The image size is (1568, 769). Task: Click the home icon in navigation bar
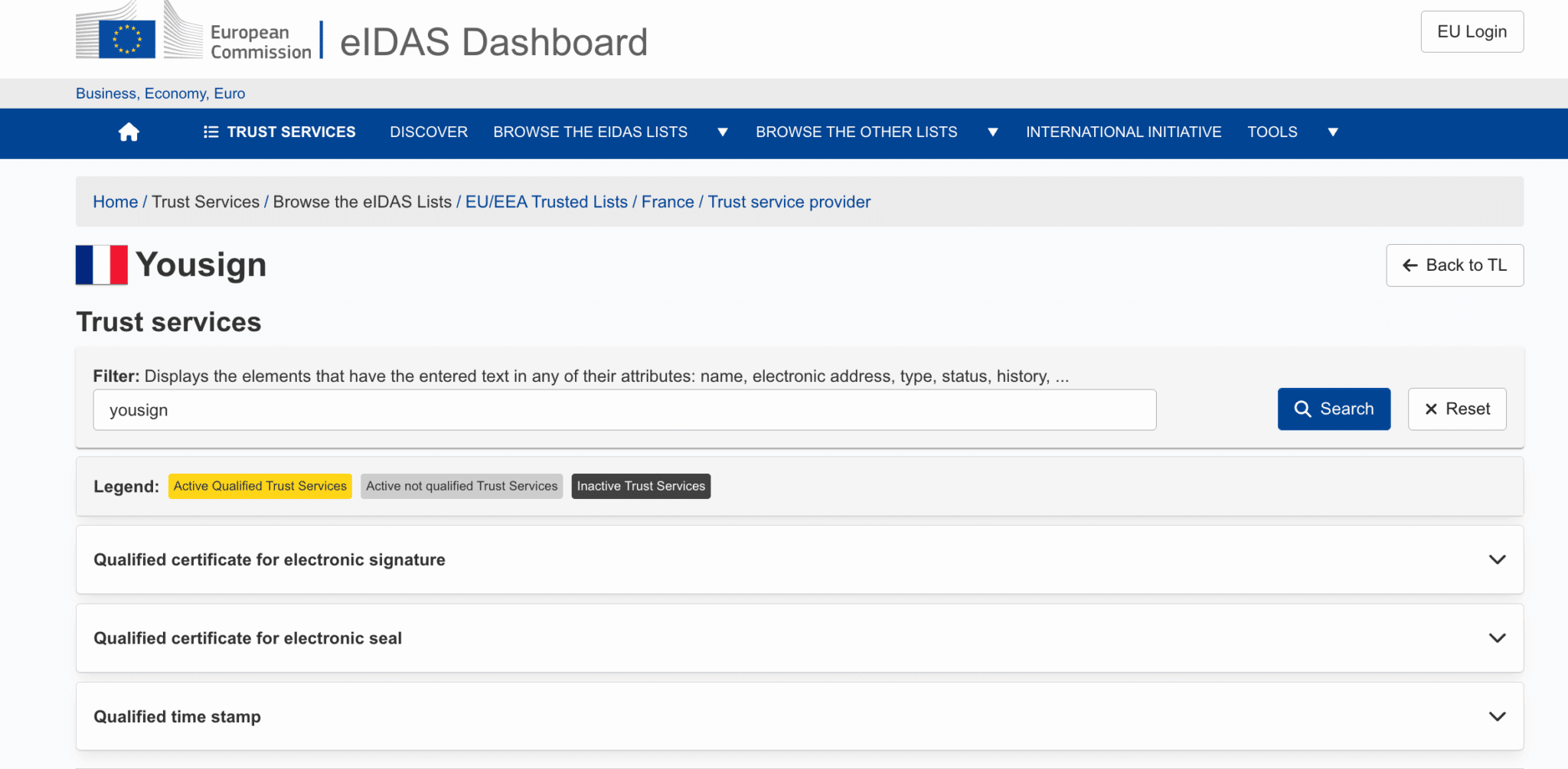129,132
